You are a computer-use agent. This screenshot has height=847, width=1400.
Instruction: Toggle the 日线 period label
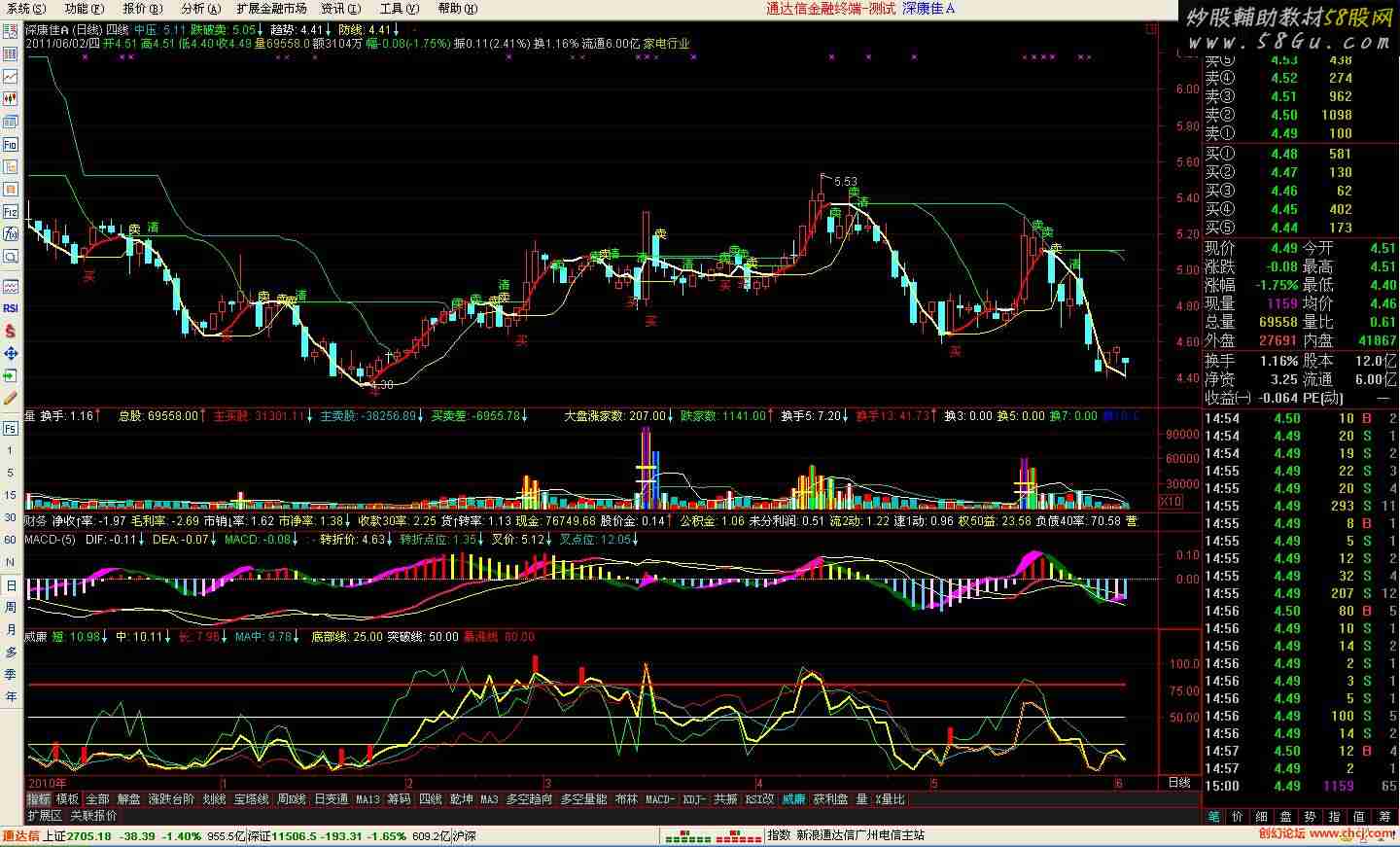(1177, 783)
